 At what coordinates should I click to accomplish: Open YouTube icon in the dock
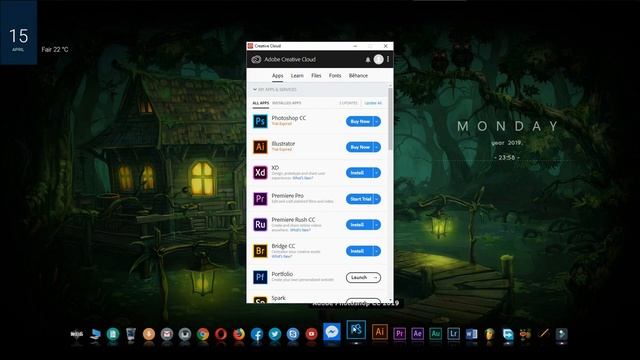pyautogui.click(x=311, y=334)
